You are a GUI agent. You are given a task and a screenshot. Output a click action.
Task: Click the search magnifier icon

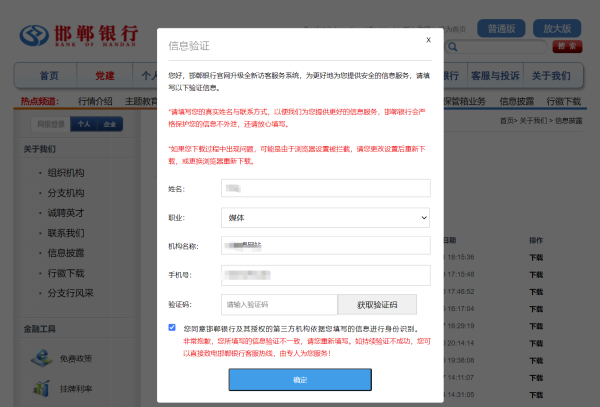pos(453,47)
